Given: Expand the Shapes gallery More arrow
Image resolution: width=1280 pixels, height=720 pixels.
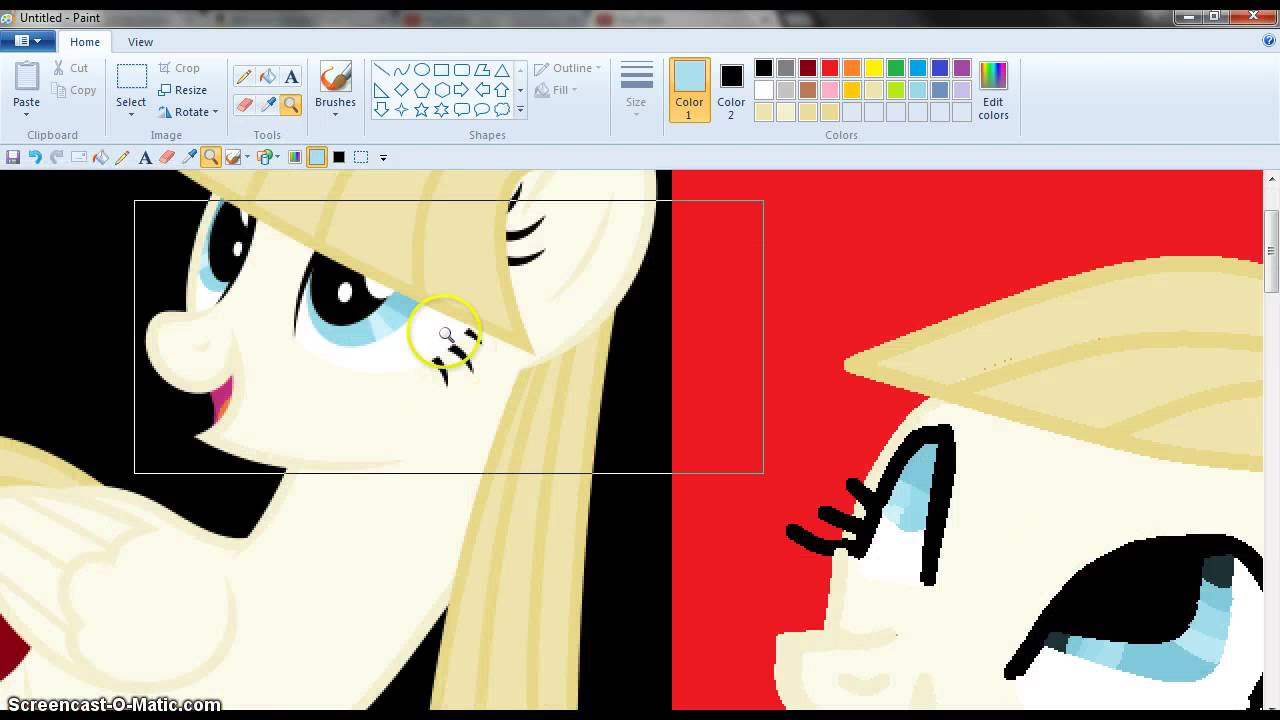Looking at the screenshot, I should (520, 110).
